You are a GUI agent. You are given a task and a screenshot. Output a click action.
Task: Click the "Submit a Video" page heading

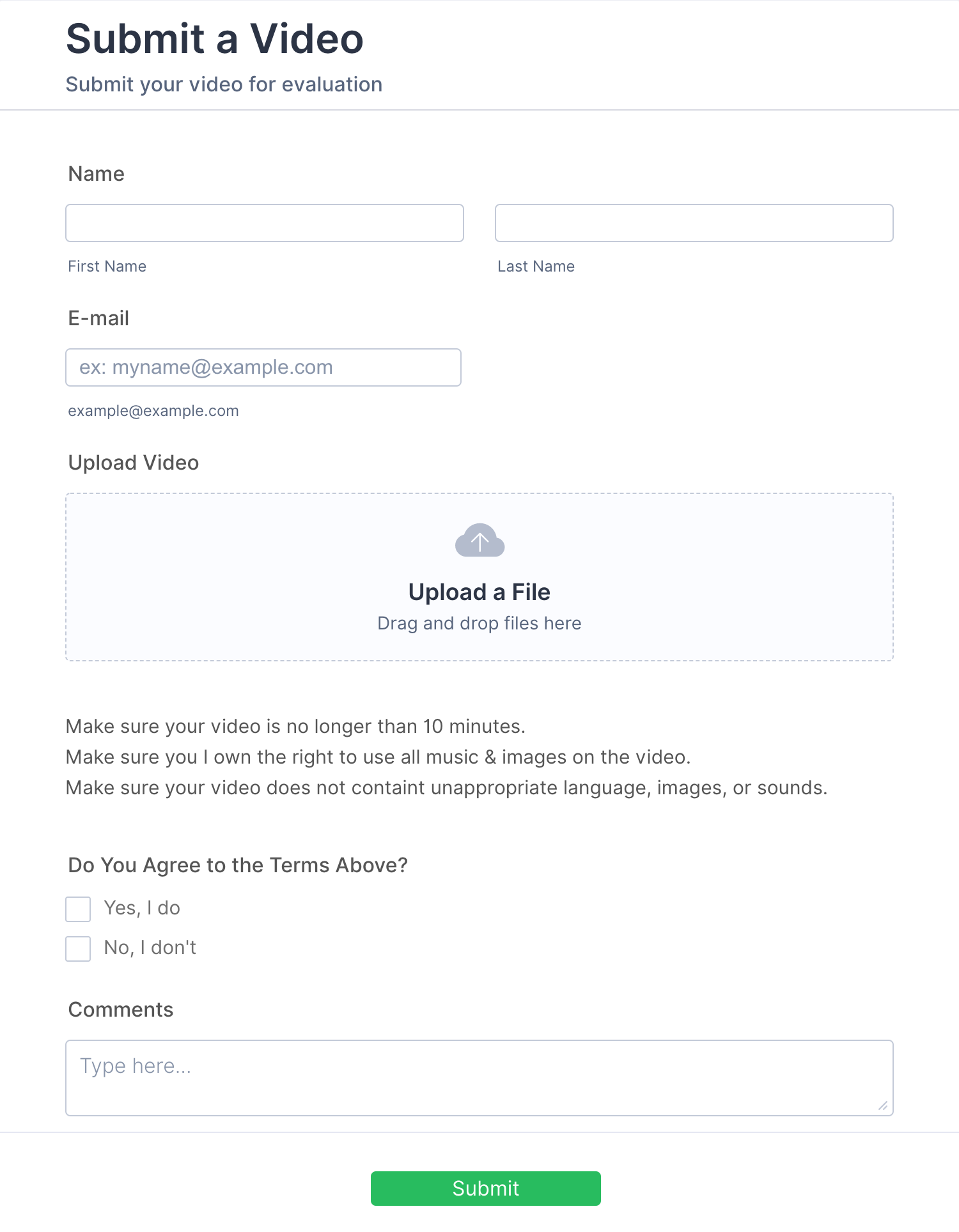(215, 39)
